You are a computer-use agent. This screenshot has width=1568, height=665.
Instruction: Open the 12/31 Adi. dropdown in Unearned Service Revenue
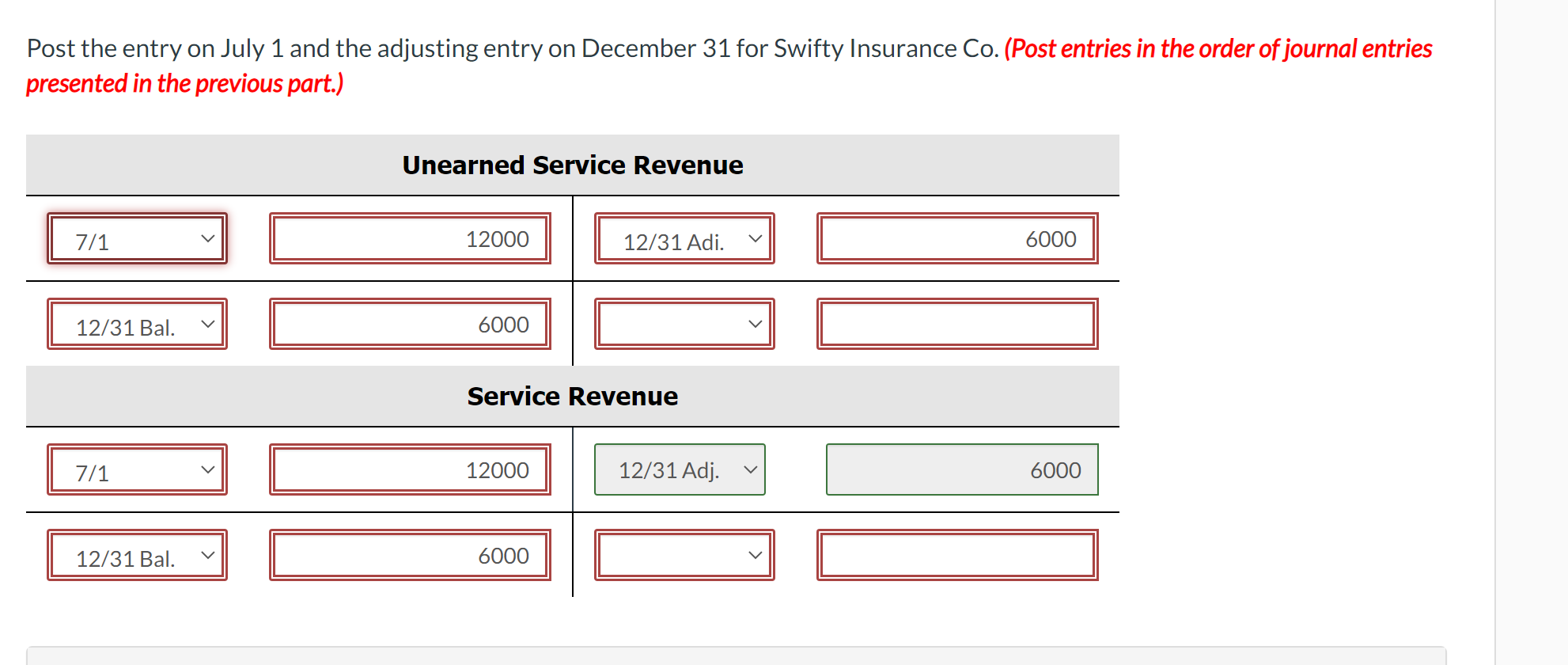pyautogui.click(x=683, y=238)
